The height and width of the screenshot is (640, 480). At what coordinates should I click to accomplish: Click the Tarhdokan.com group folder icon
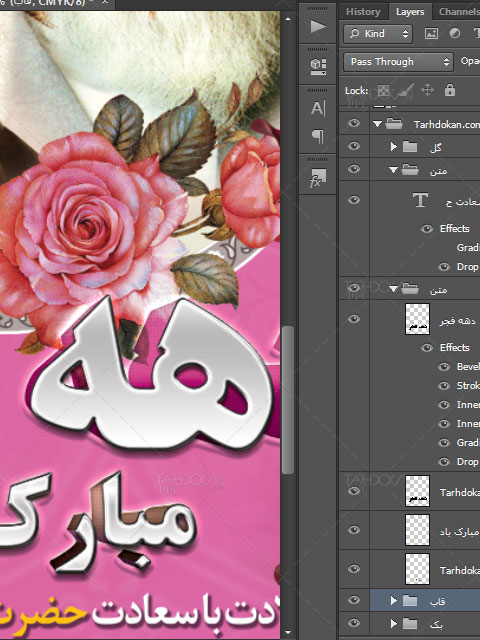point(394,124)
